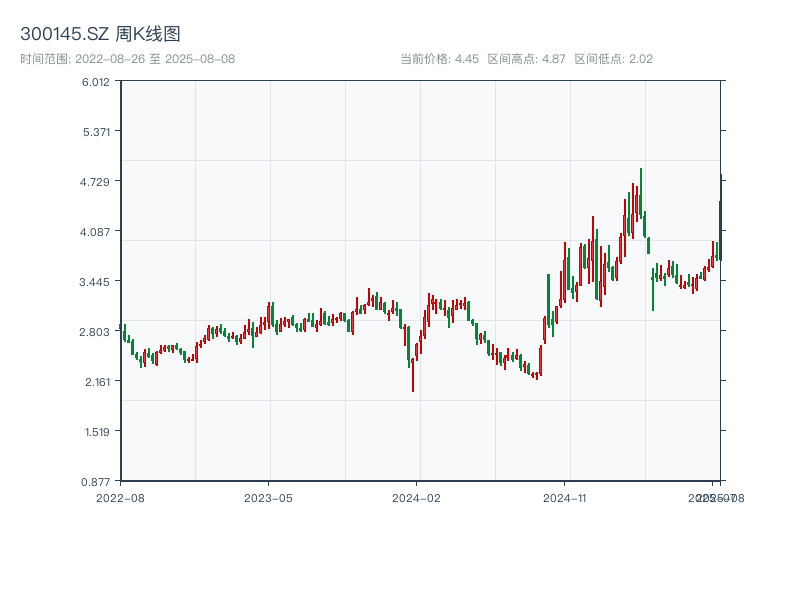Select the 时间范围 date range text
The width and height of the screenshot is (800, 600).
127,59
